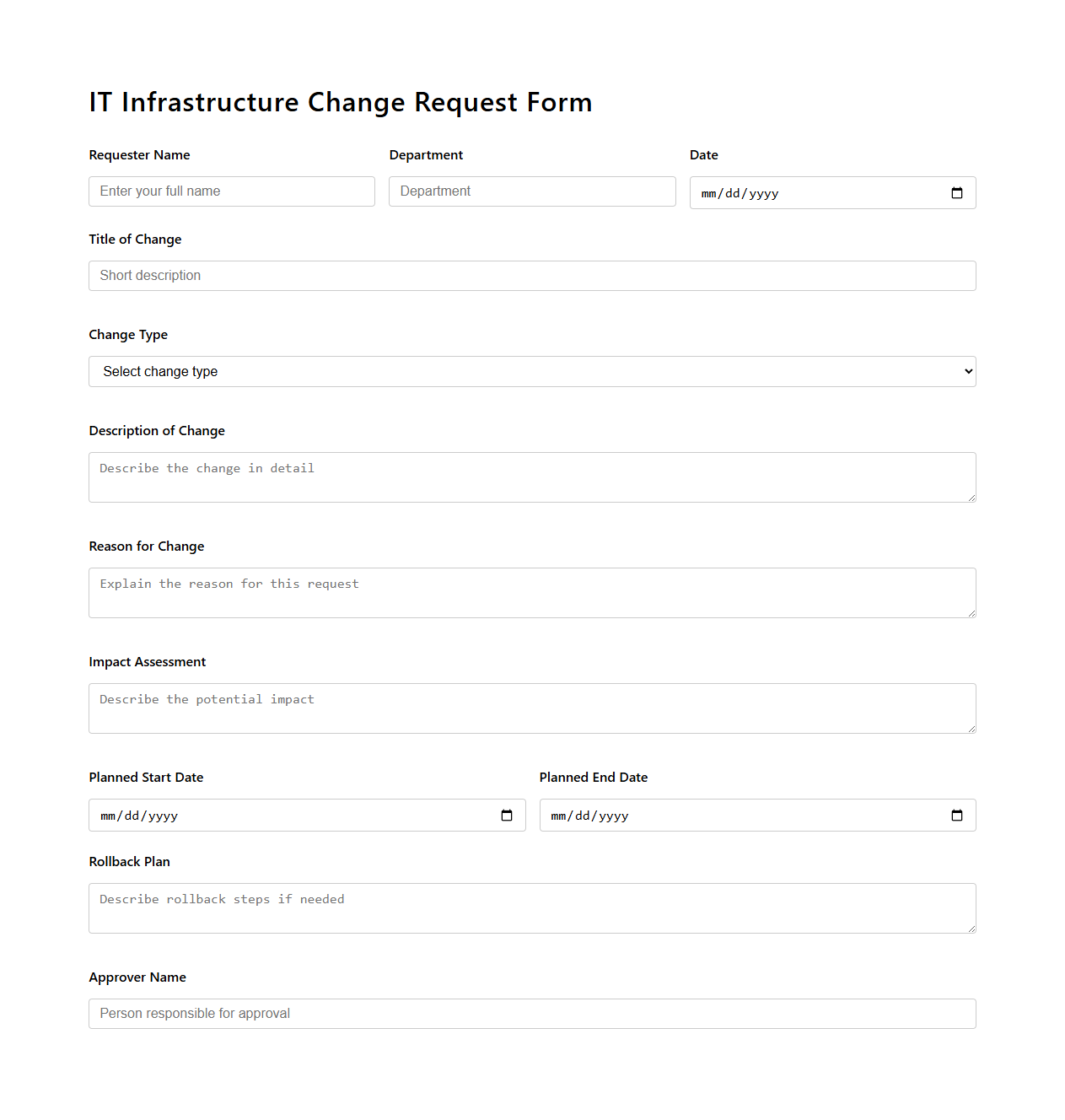
Task: Click the Impact Assessment textarea
Action: (x=531, y=708)
